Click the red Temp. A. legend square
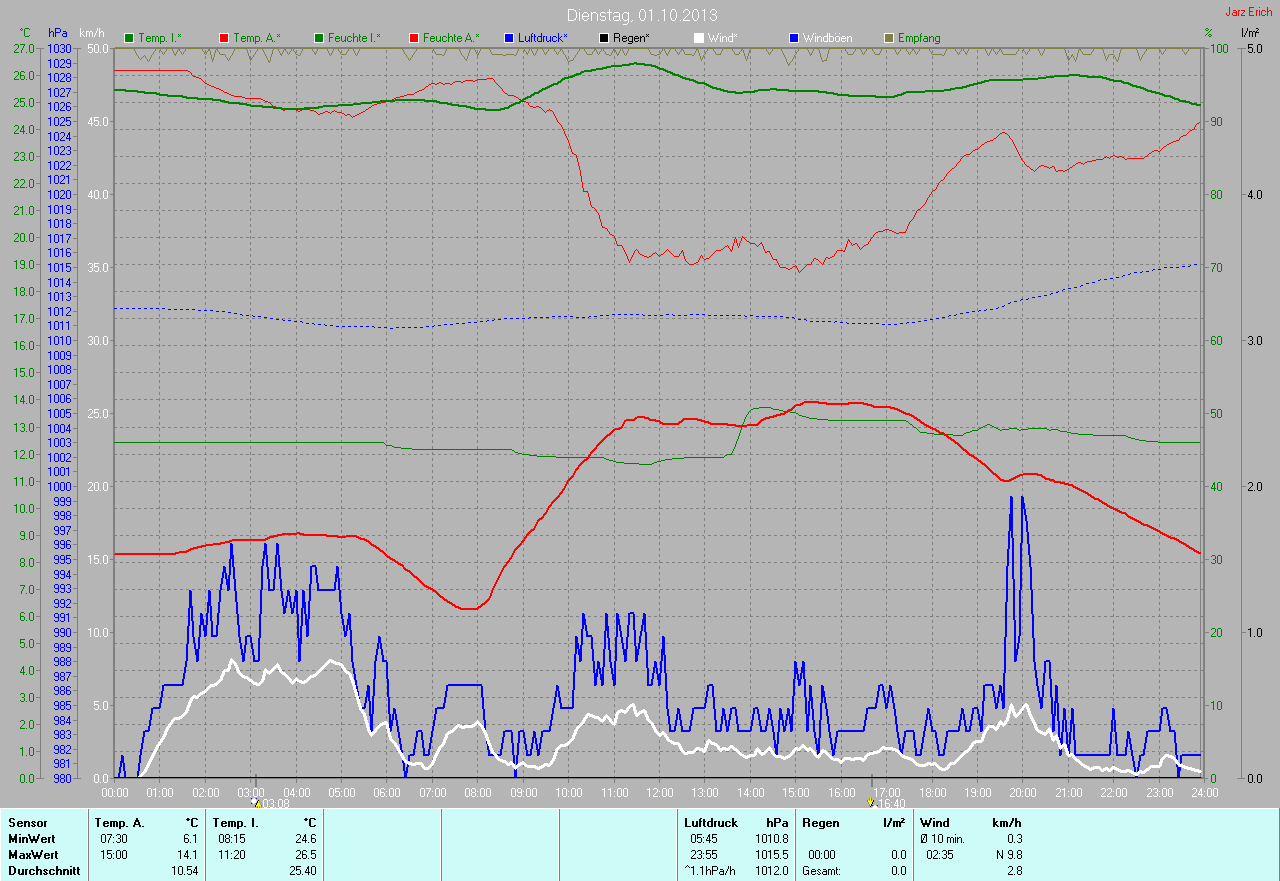This screenshot has height=881, width=1280. (x=224, y=38)
